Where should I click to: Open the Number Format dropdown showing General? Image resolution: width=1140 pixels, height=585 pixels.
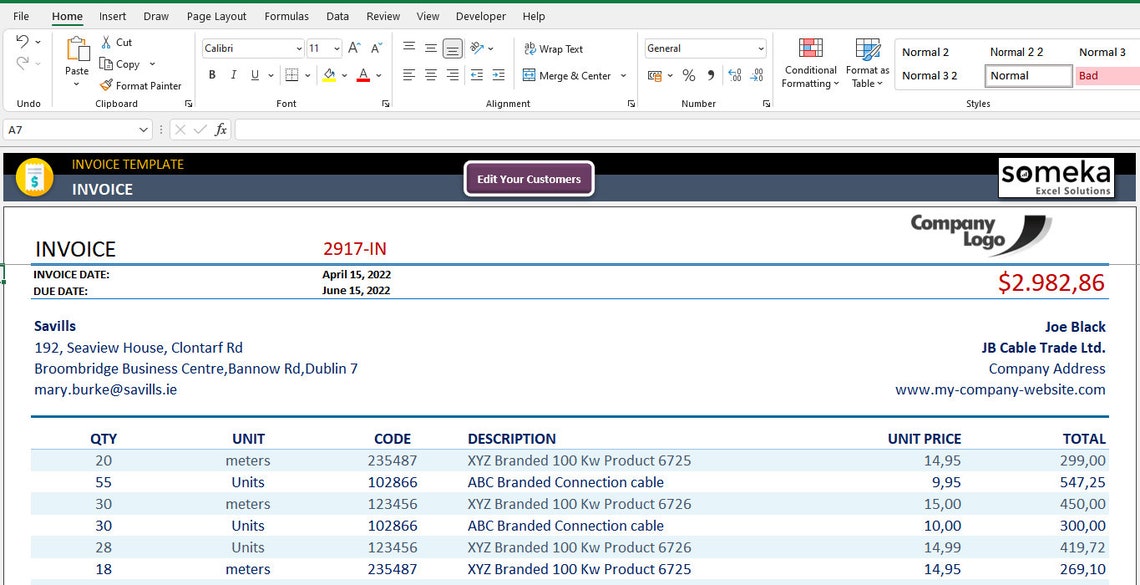pos(704,47)
